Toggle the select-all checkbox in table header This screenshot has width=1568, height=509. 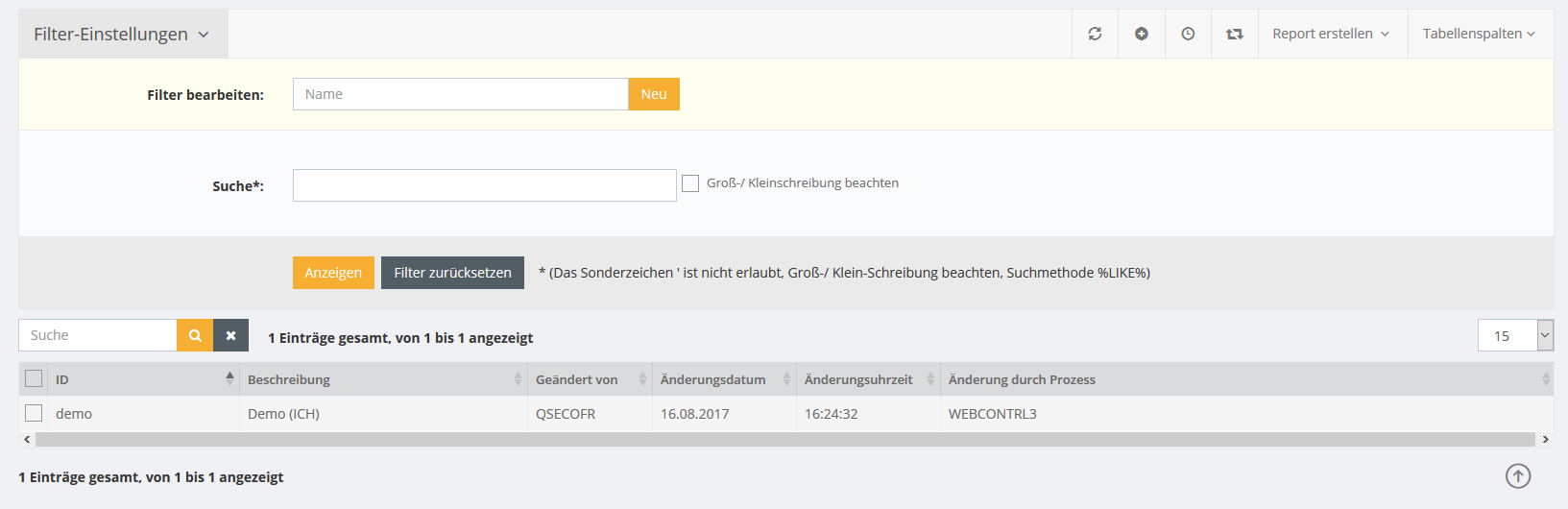[x=34, y=379]
